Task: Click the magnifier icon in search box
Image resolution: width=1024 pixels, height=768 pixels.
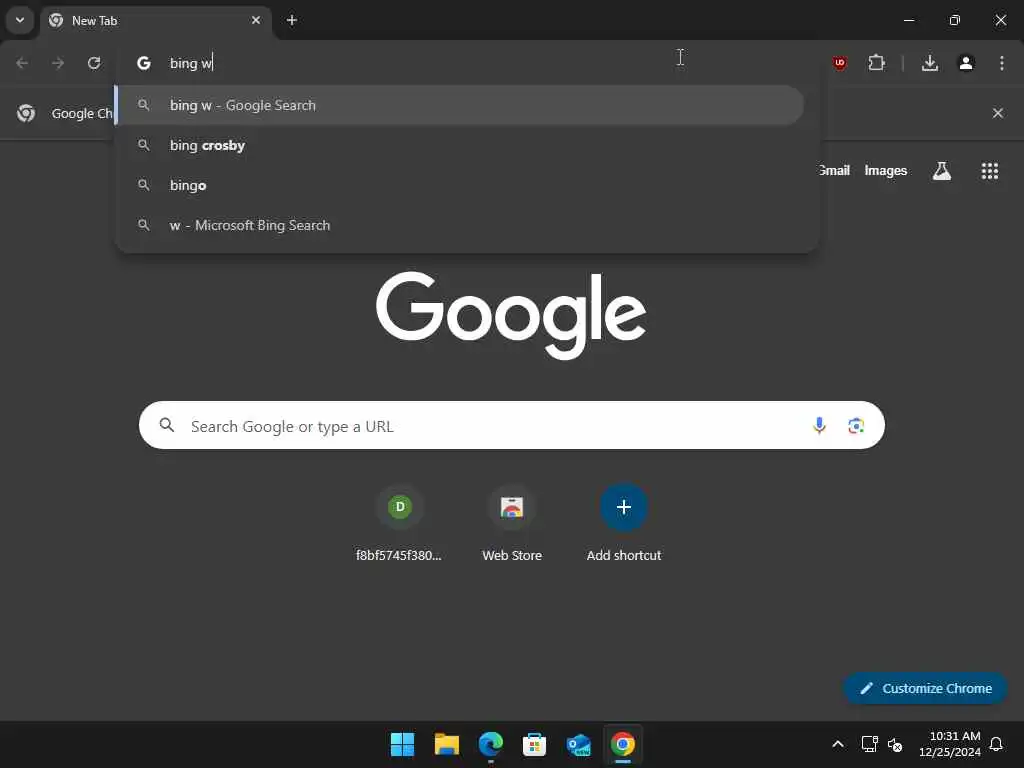Action: (167, 425)
